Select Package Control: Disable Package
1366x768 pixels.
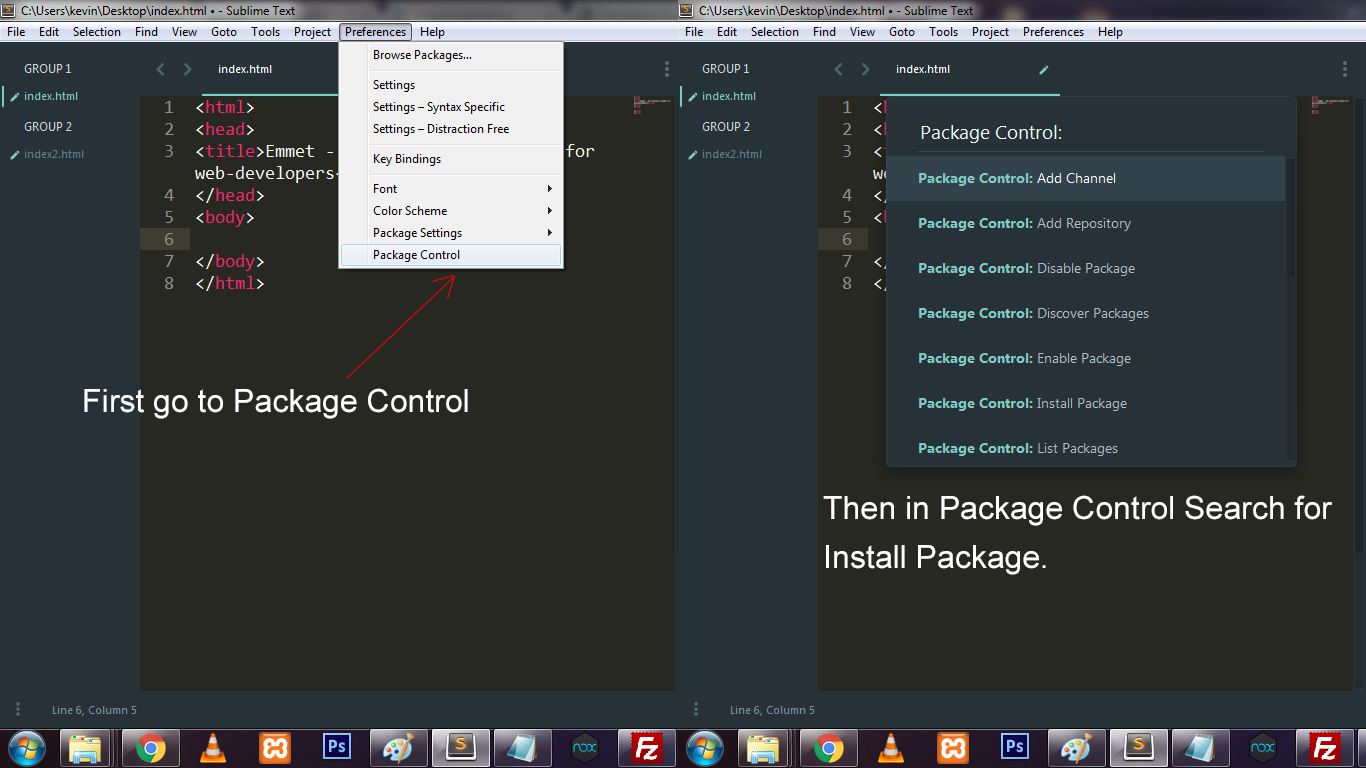point(1086,268)
